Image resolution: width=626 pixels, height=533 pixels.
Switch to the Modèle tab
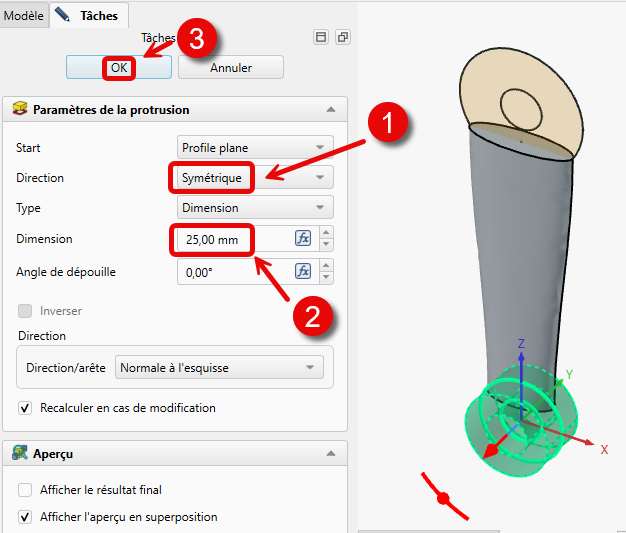(x=24, y=16)
